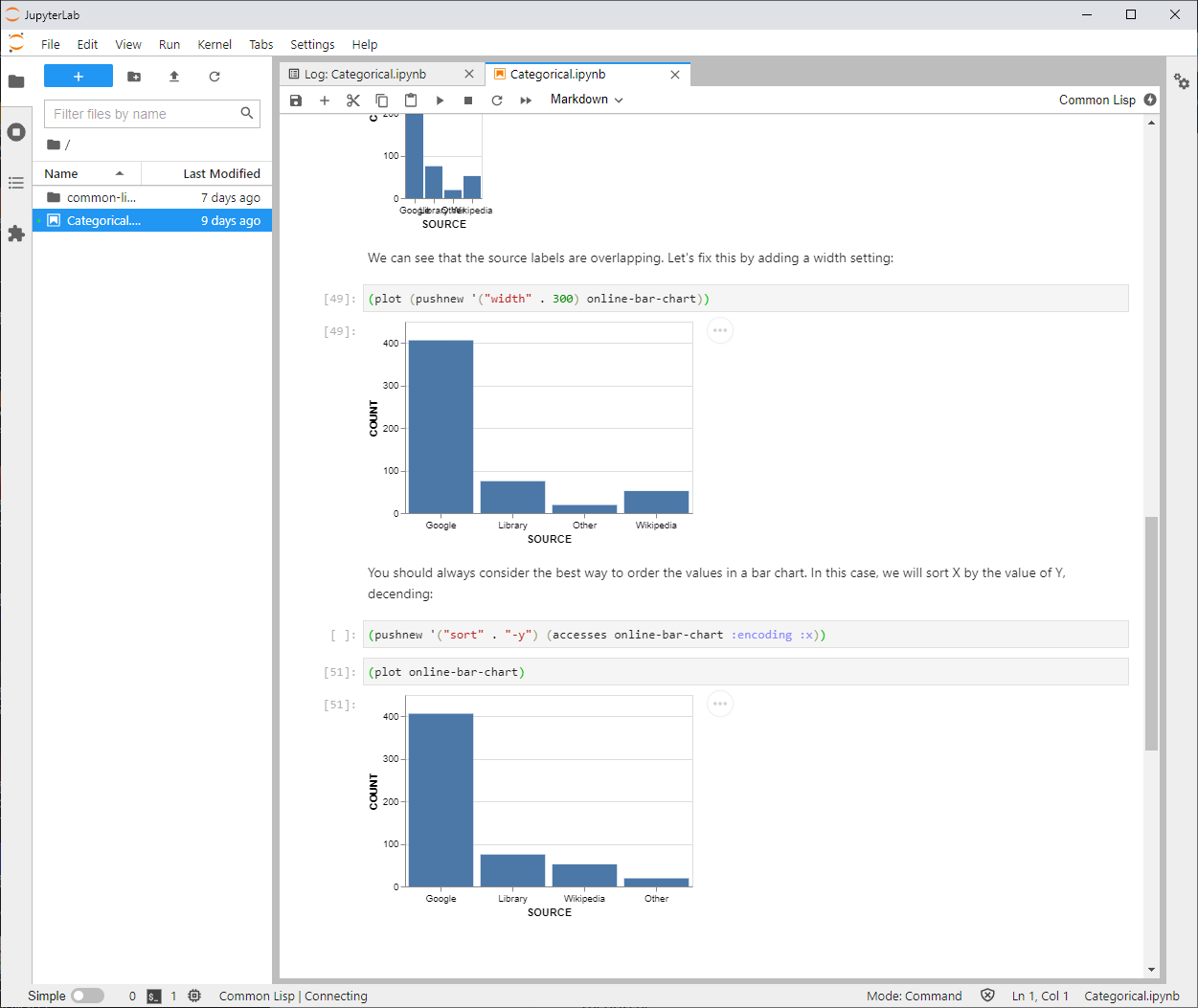The height and width of the screenshot is (1008, 1198).
Task: Click the notebook vertical scrollbar thumb
Action: pos(1151,632)
